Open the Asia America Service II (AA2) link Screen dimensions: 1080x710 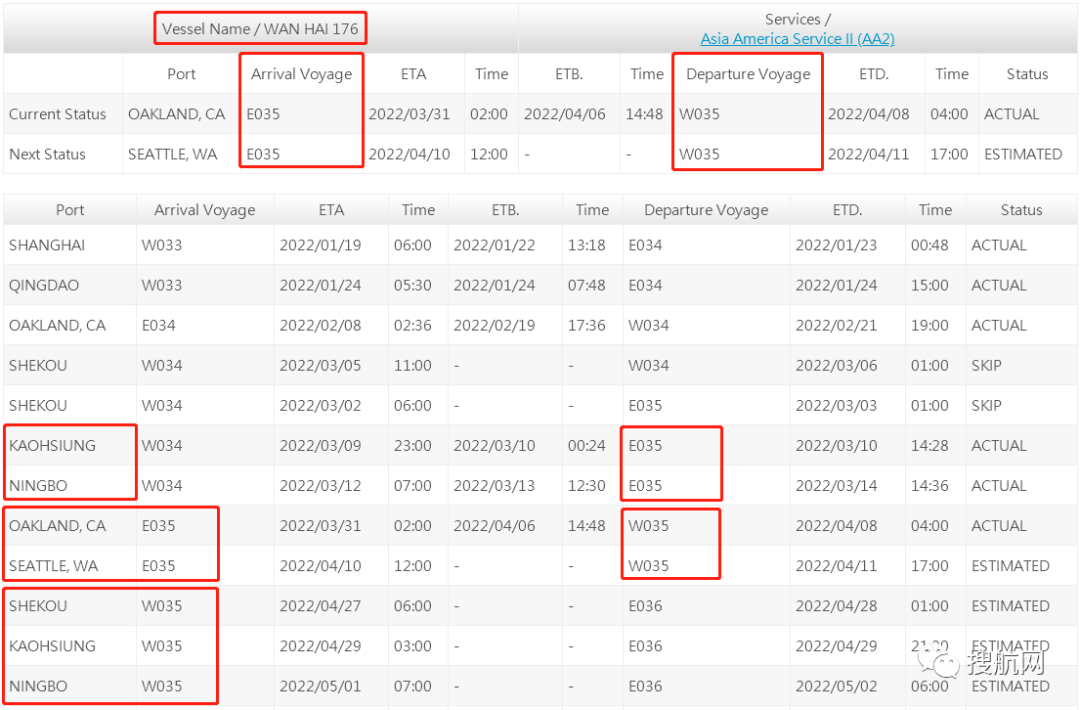(797, 39)
